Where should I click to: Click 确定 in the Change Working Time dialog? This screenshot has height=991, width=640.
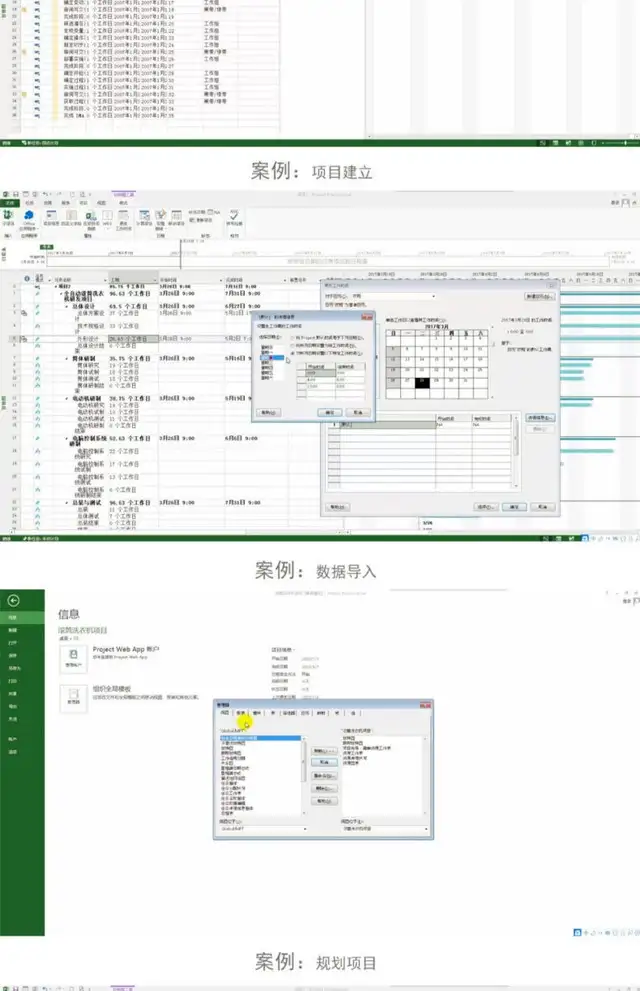514,507
